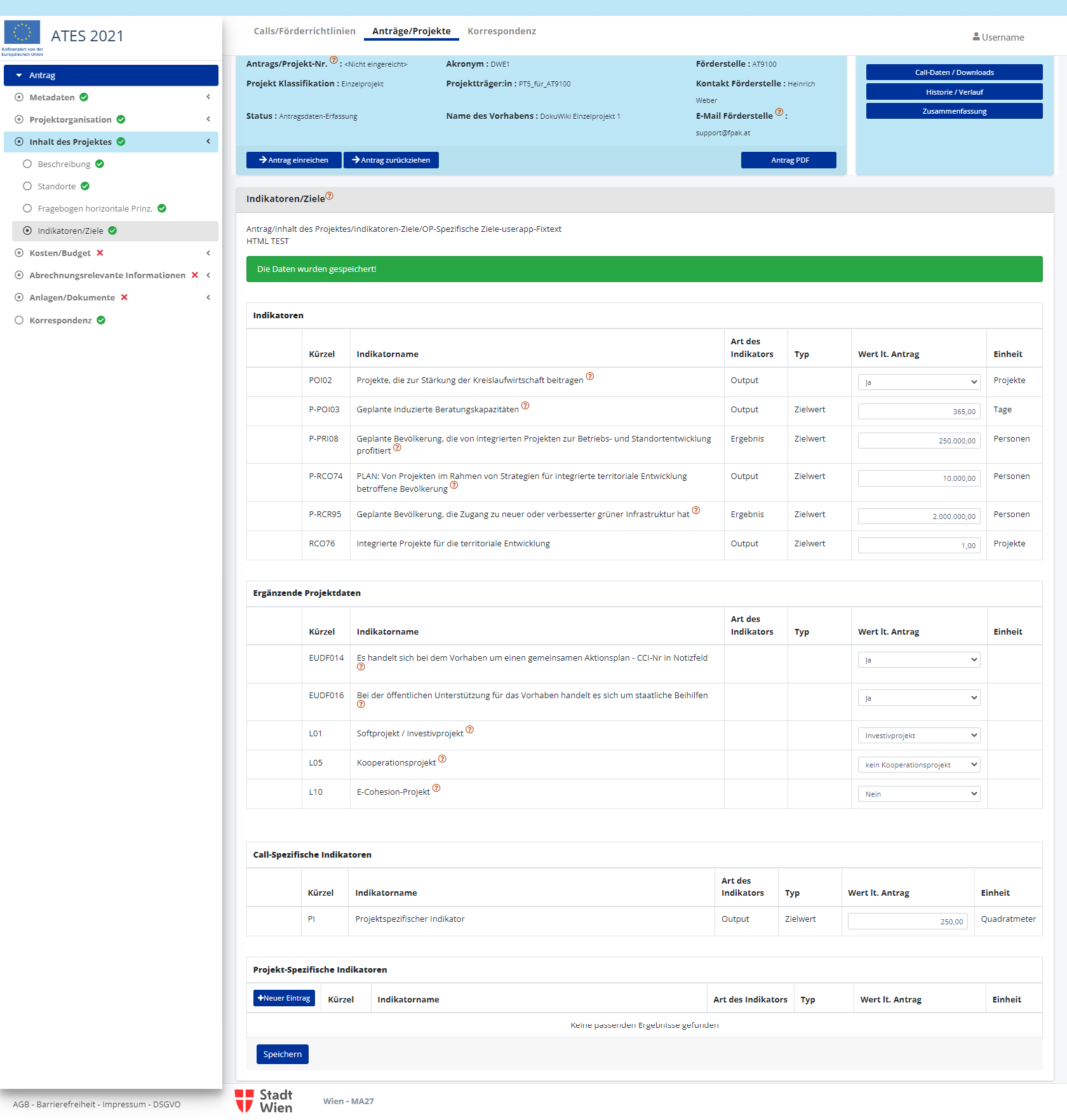Viewport: 1067px width, 1120px height.
Task: Click the Speichern button
Action: tap(282, 1054)
